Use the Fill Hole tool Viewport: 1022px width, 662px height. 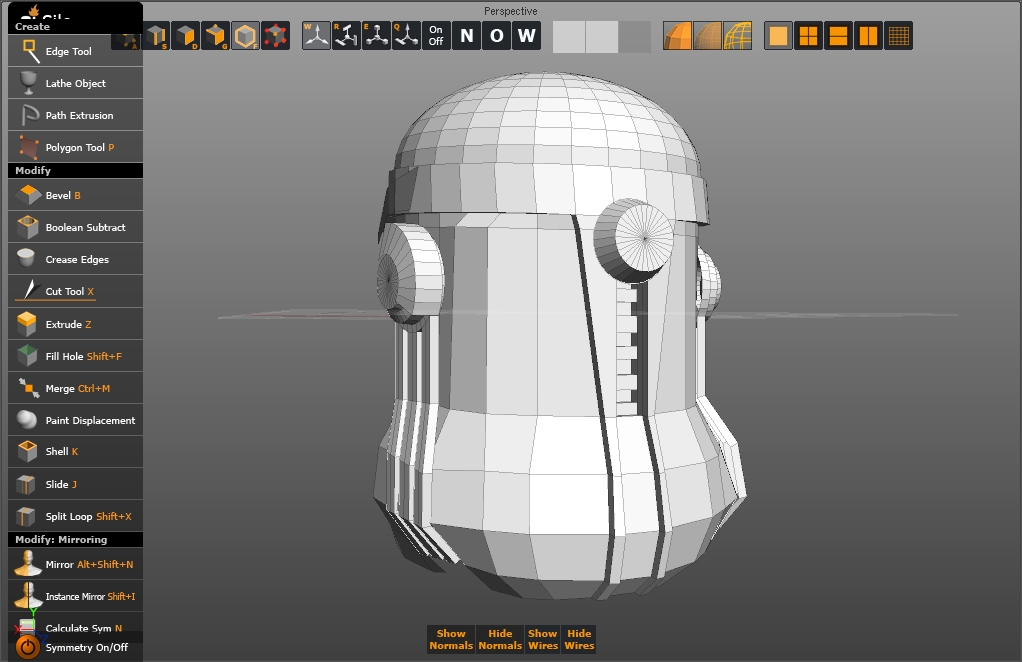[75, 355]
